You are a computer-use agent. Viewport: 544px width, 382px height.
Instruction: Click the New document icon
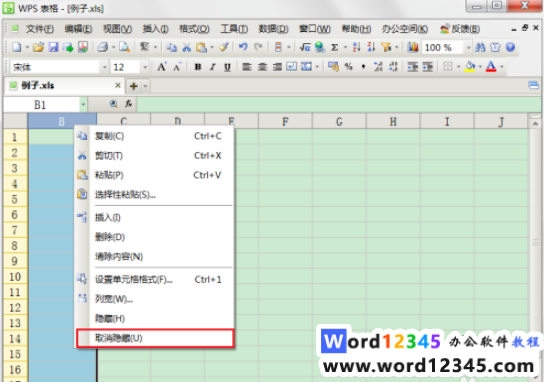pyautogui.click(x=17, y=47)
